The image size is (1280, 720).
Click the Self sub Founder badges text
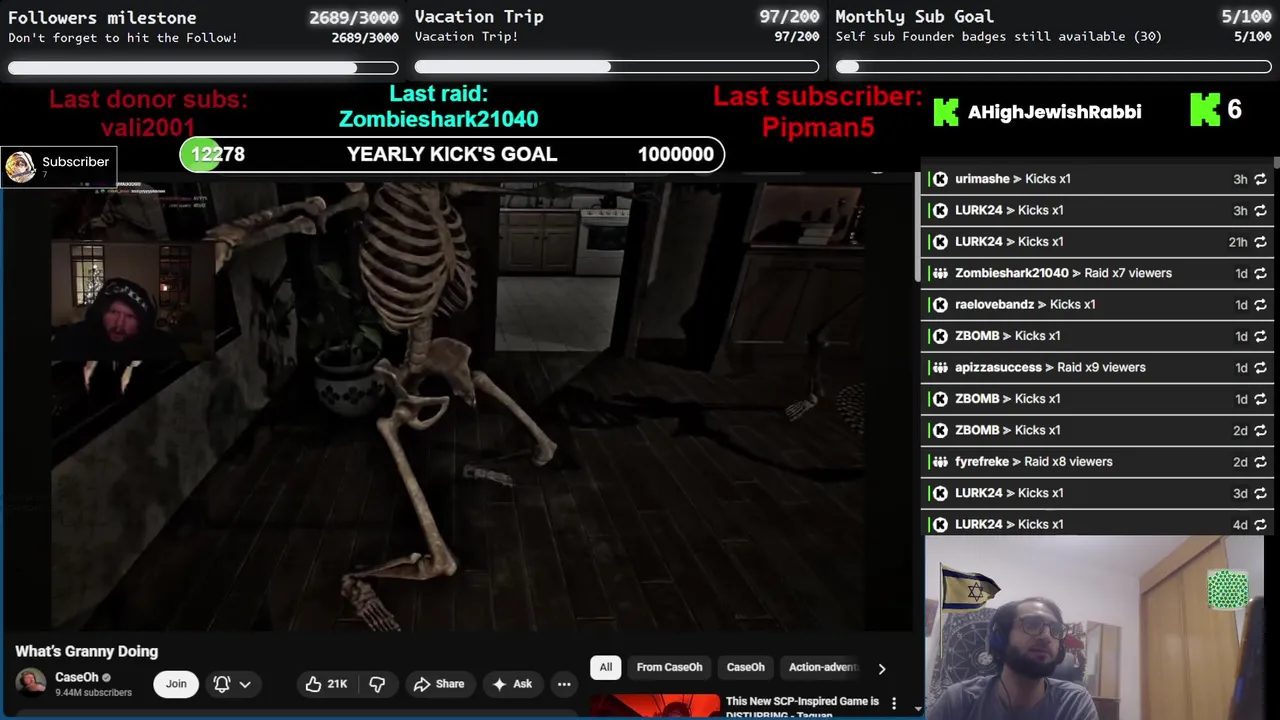pyautogui.click(x=999, y=37)
